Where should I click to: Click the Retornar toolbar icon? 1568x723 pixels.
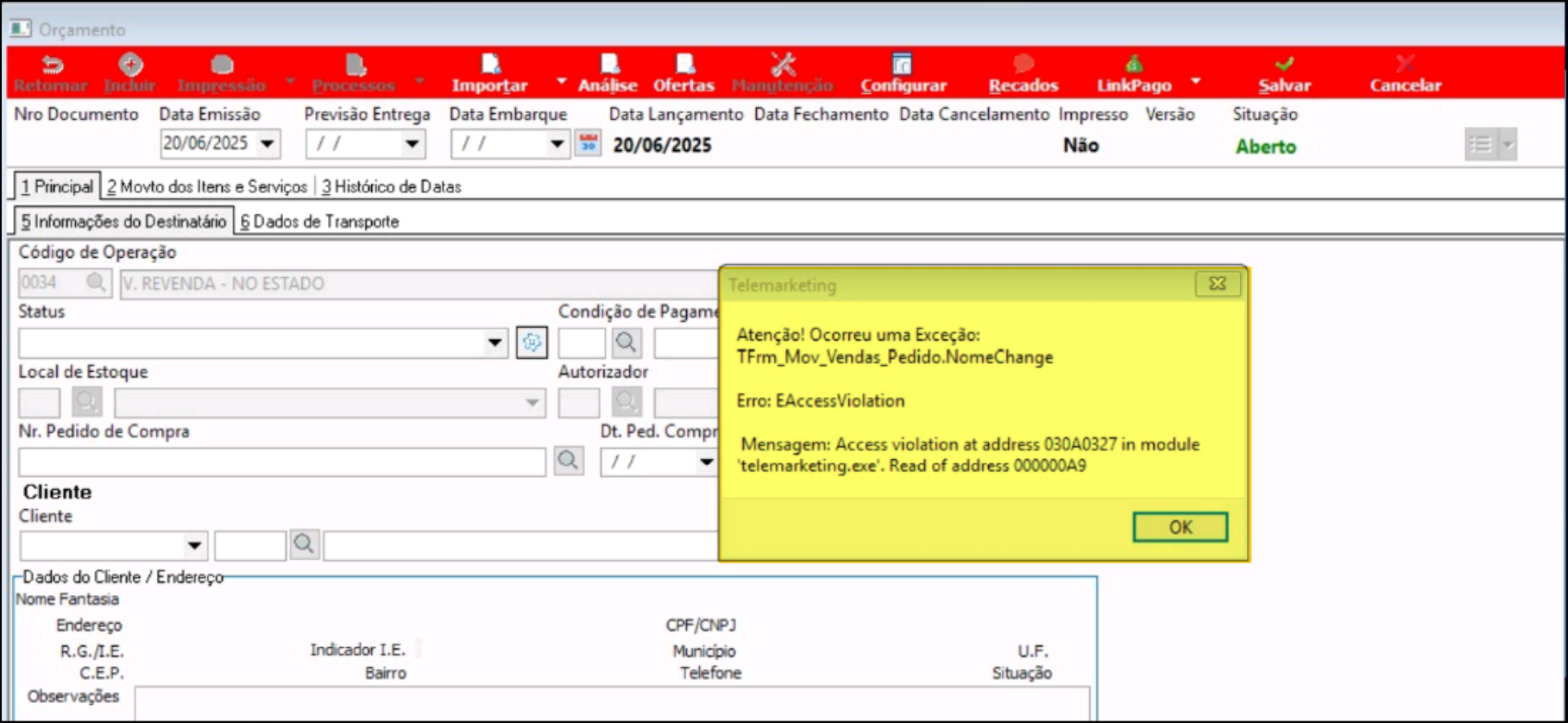click(52, 66)
